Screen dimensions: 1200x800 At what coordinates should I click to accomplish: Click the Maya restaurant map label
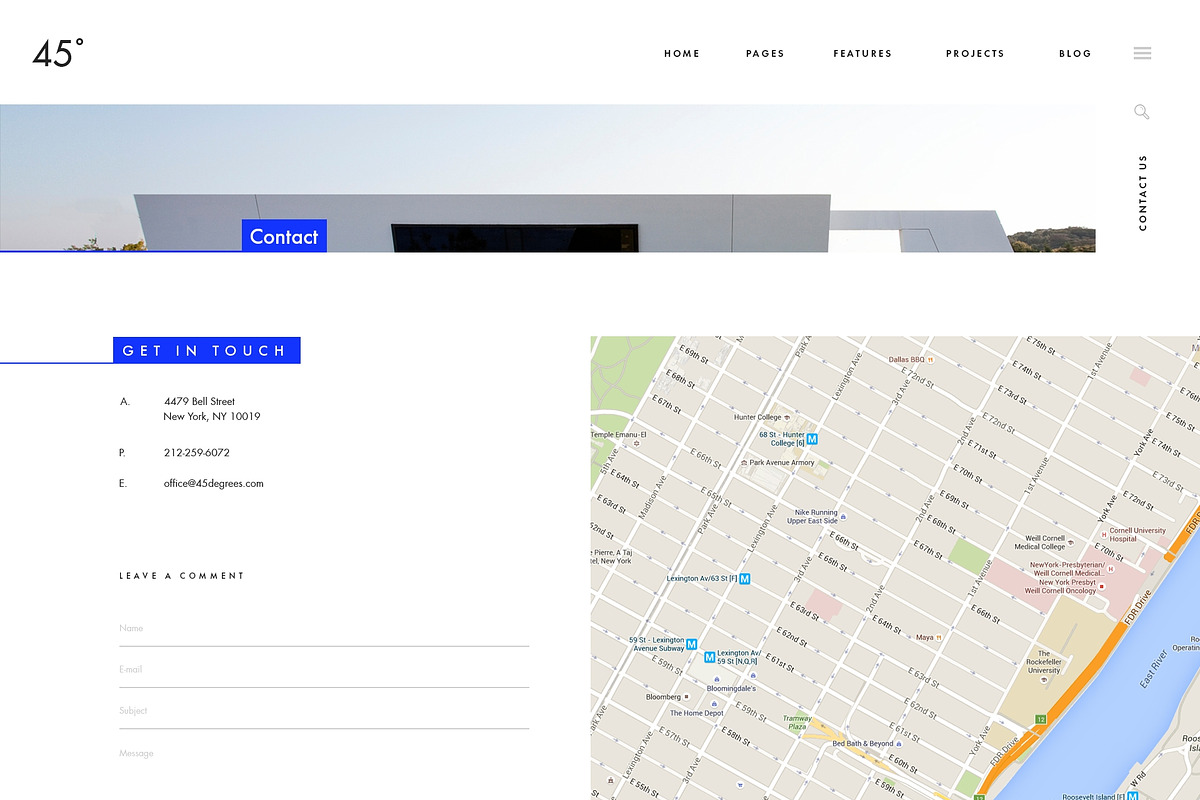coord(924,637)
